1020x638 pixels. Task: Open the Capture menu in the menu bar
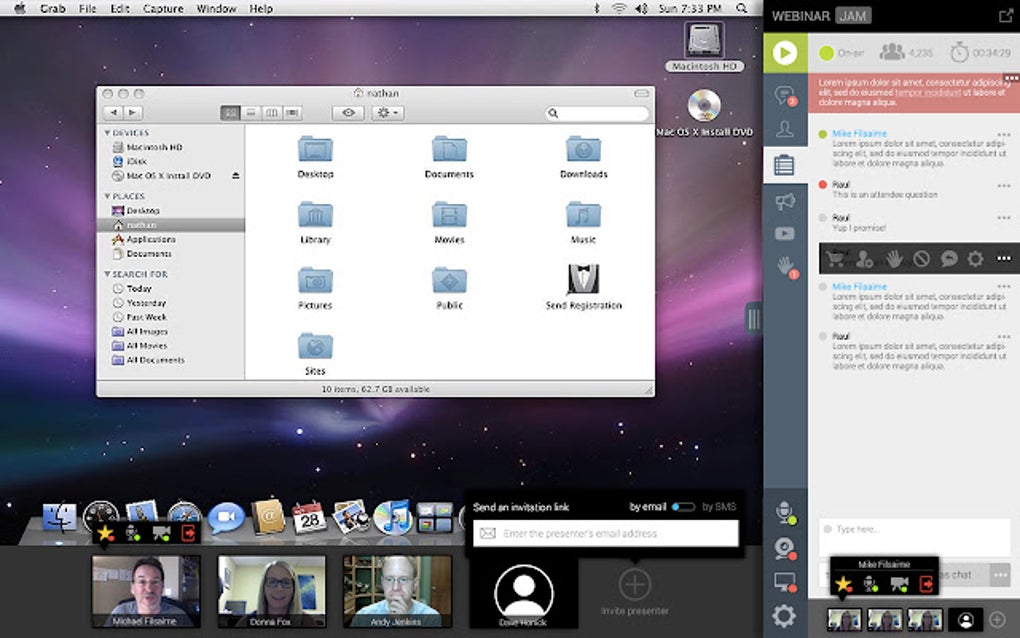163,9
